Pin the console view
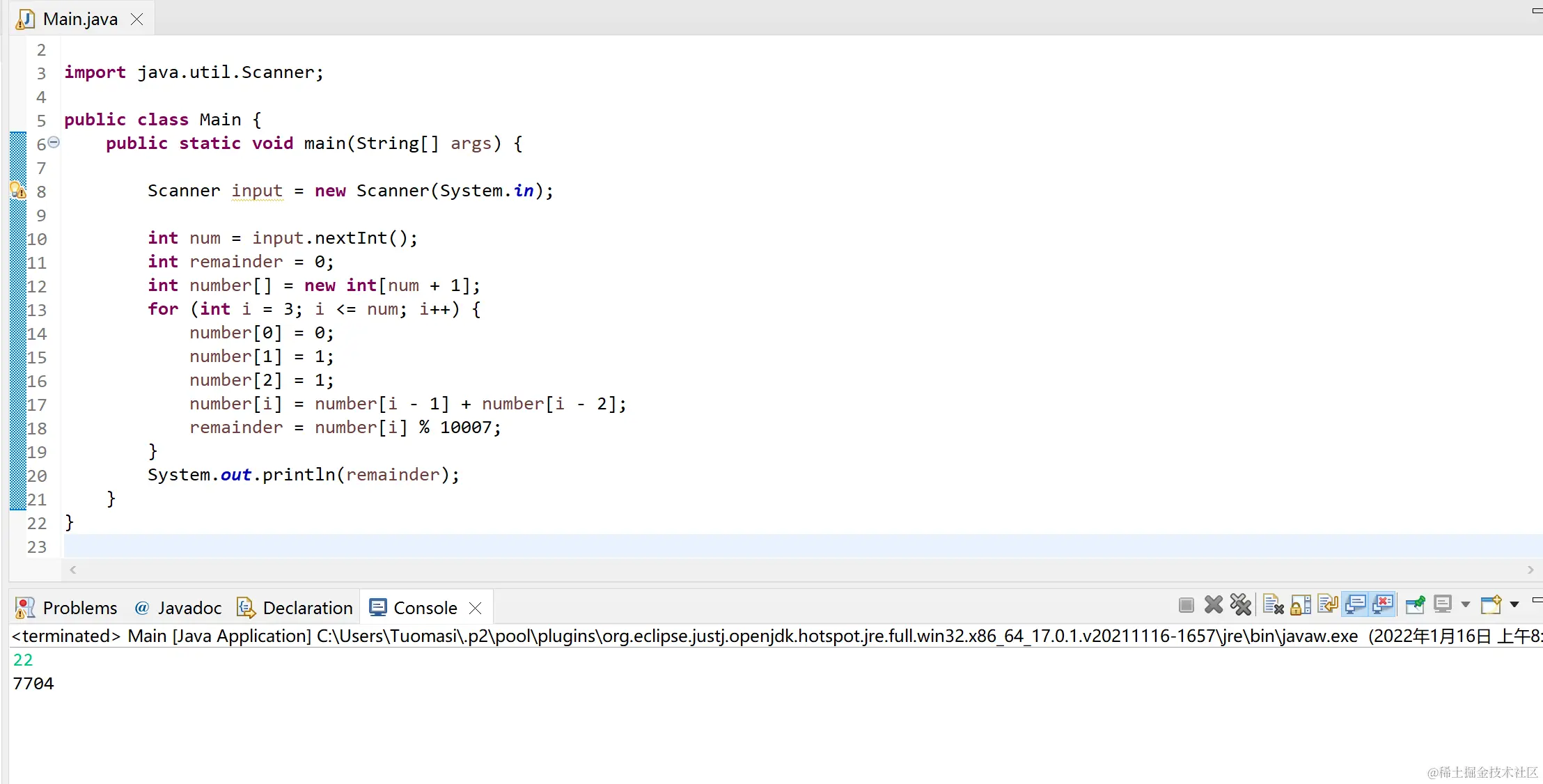The height and width of the screenshot is (784, 1543). coord(1415,605)
